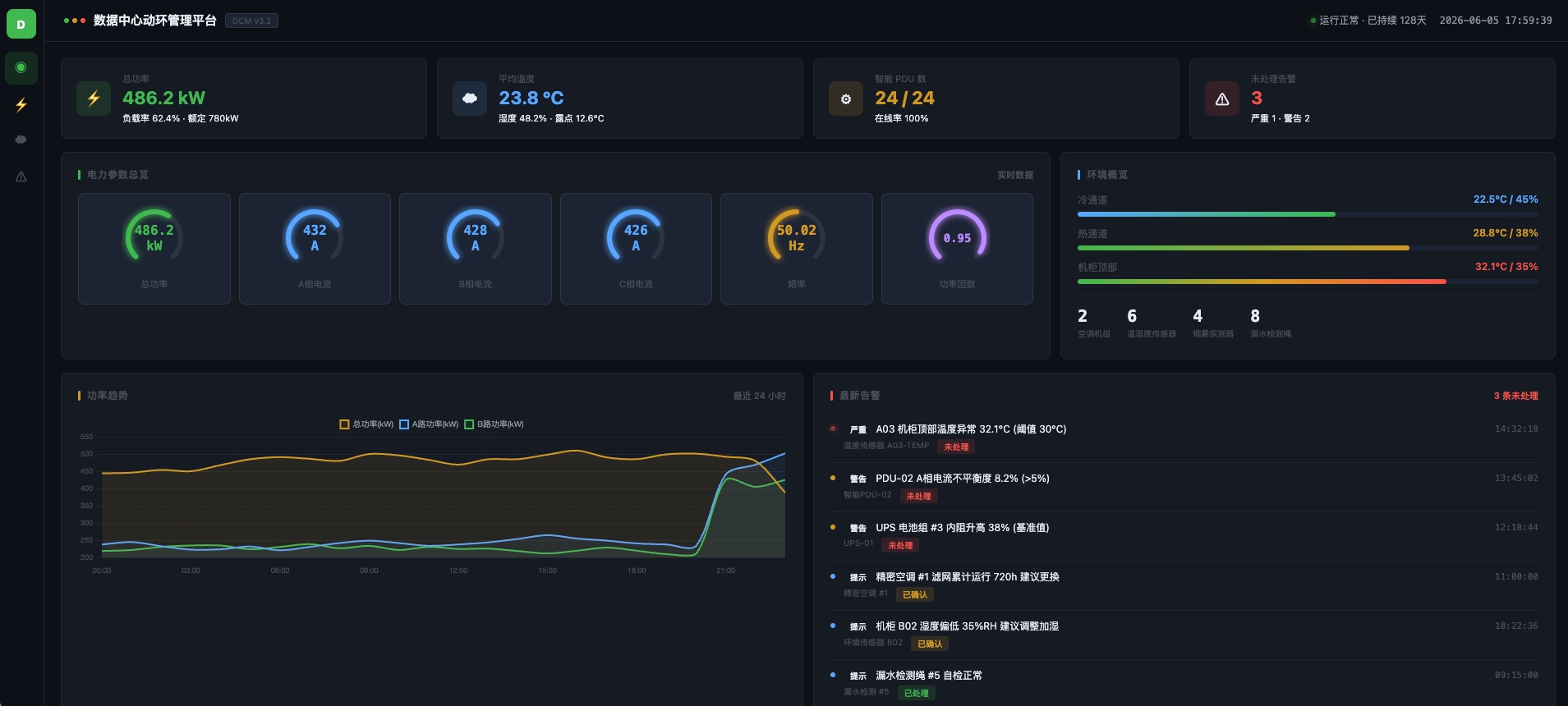The width and height of the screenshot is (1568, 706).
Task: Toggle 总功率(kW) series in chart legend
Action: click(x=366, y=424)
